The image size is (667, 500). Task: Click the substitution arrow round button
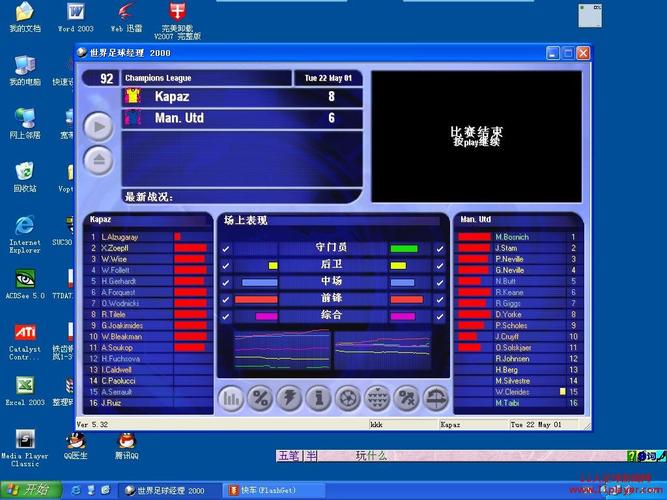(x=436, y=399)
